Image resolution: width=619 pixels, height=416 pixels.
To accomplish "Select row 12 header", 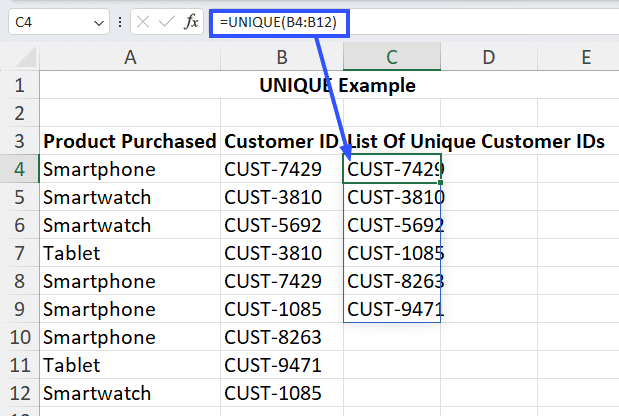I will (x=19, y=394).
